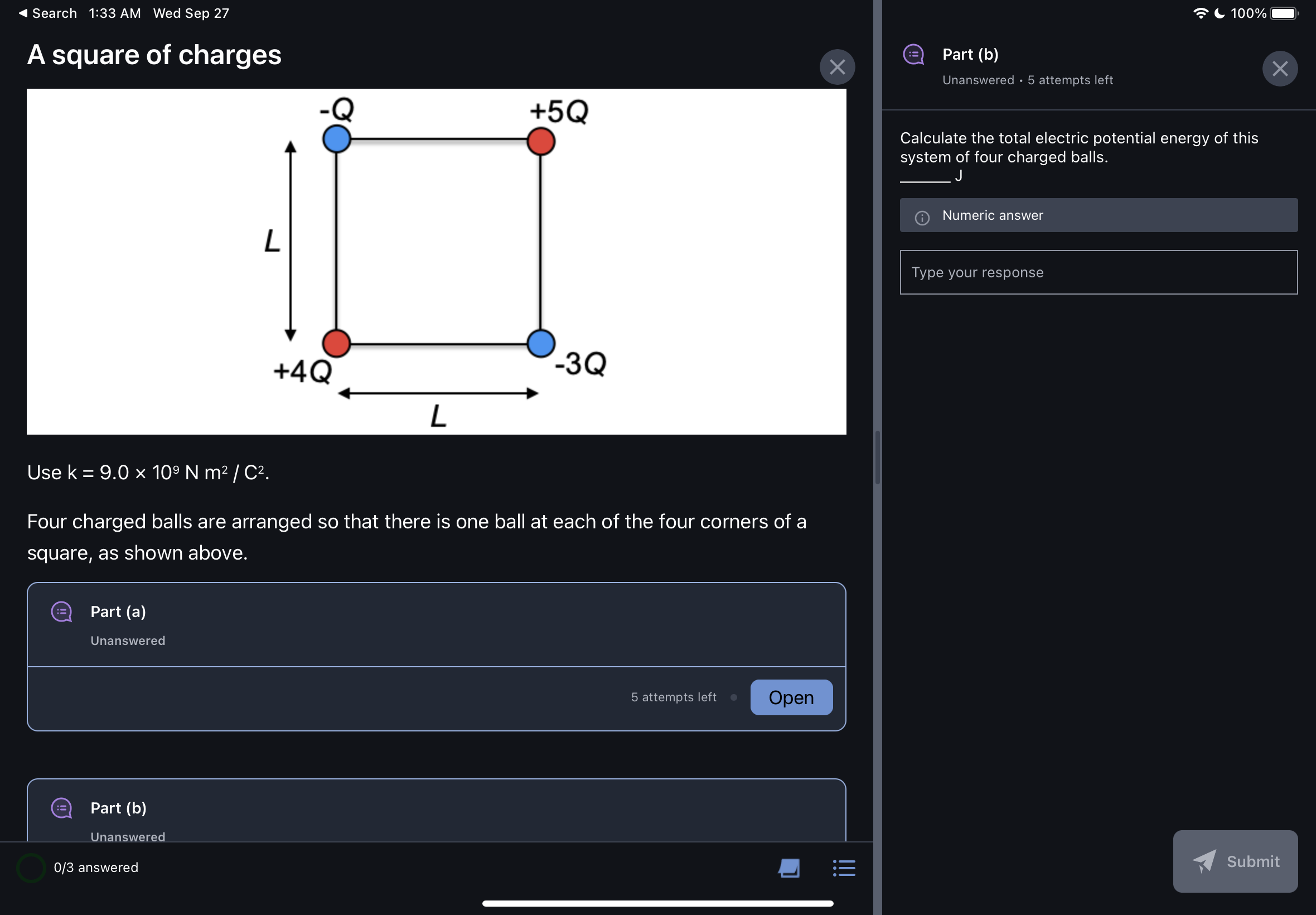Viewport: 1316px width, 915px height.
Task: Click the info icon beside Numeric answer
Action: point(922,217)
